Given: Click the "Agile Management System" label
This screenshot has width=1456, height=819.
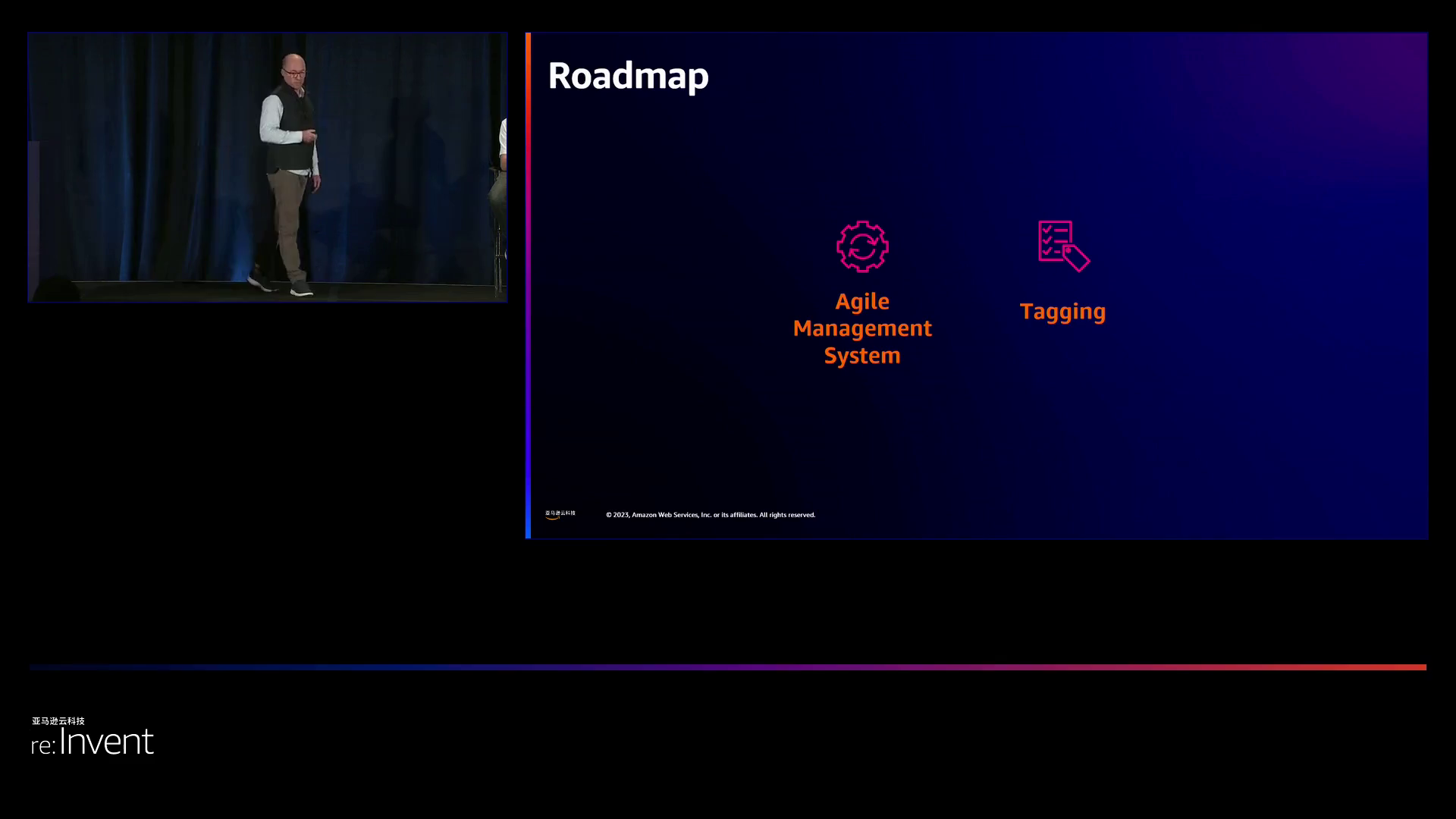Looking at the screenshot, I should [862, 328].
